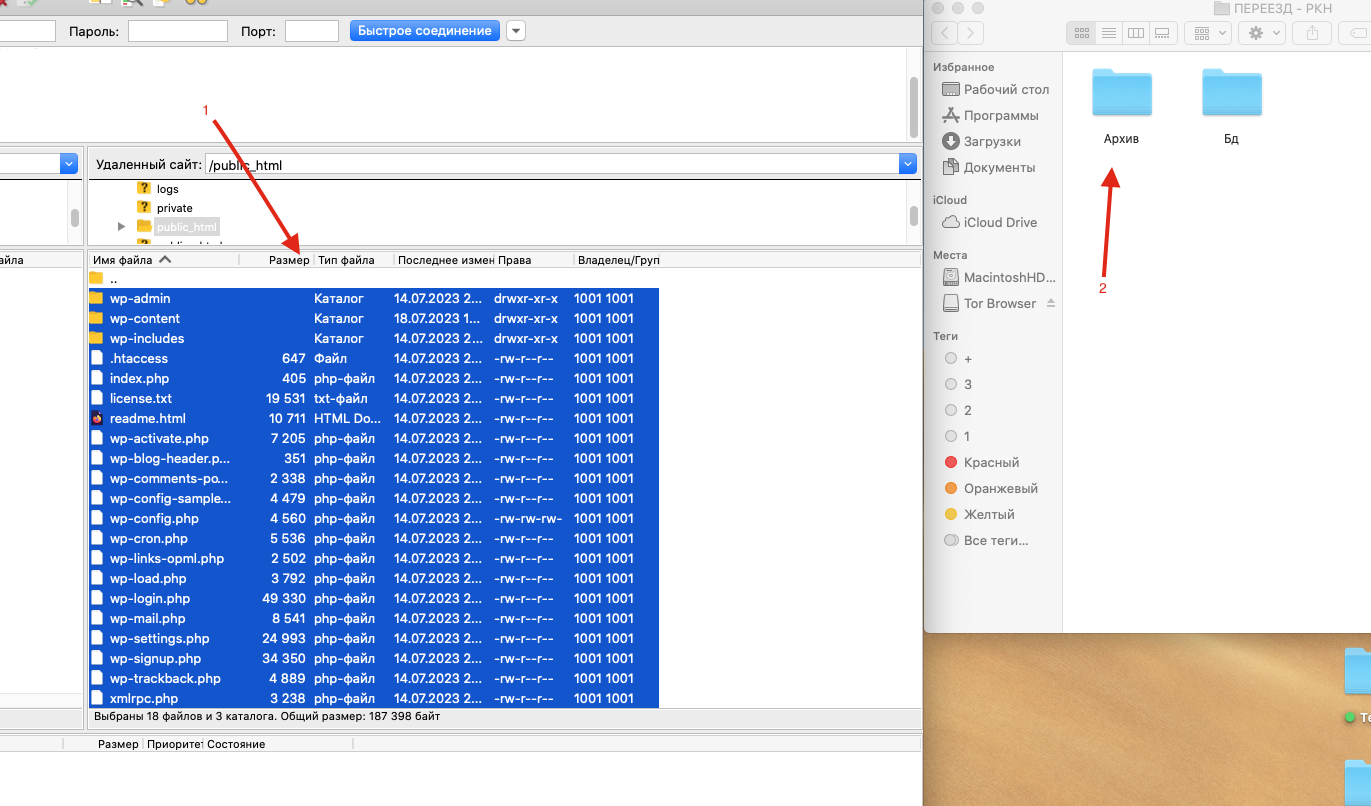Select tag '3' in Finder sidebar
This screenshot has height=806, width=1371.
click(958, 384)
